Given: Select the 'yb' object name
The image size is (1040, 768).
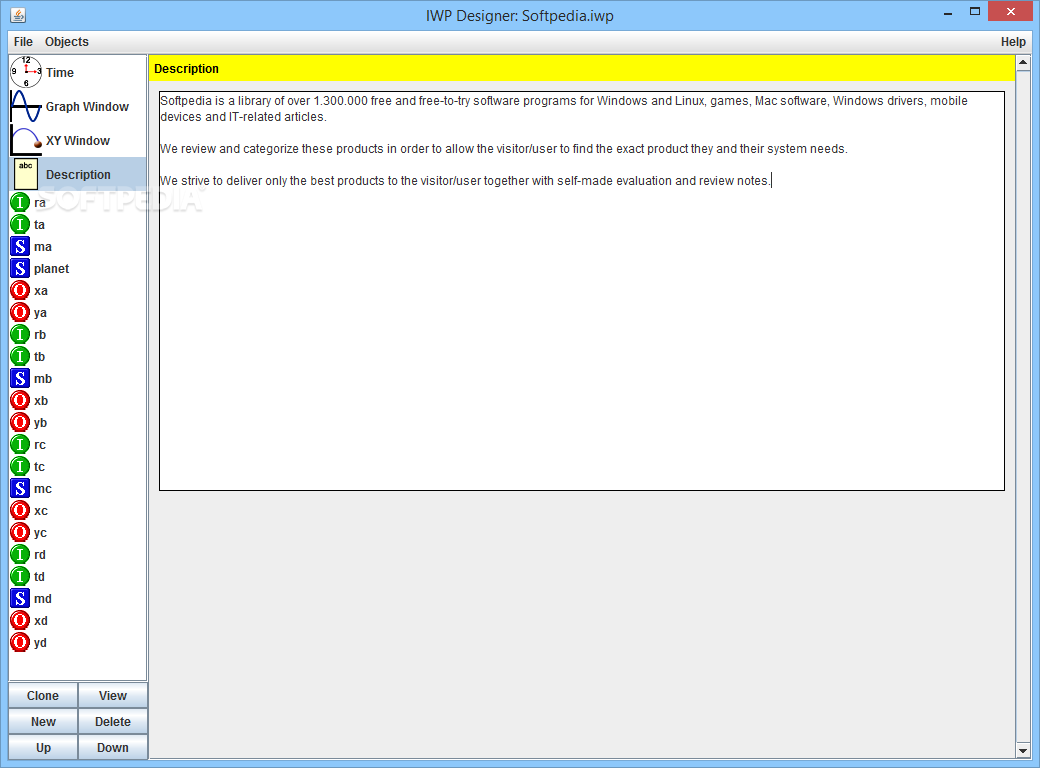Looking at the screenshot, I should point(40,423).
